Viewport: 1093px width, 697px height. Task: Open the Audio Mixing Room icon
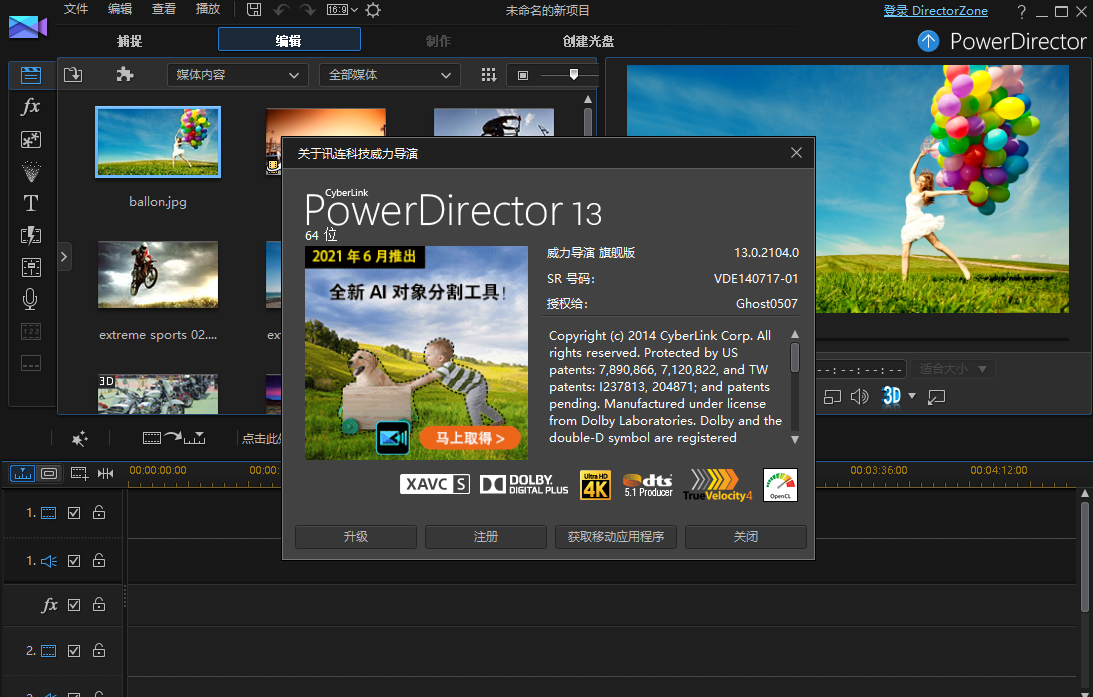point(31,268)
